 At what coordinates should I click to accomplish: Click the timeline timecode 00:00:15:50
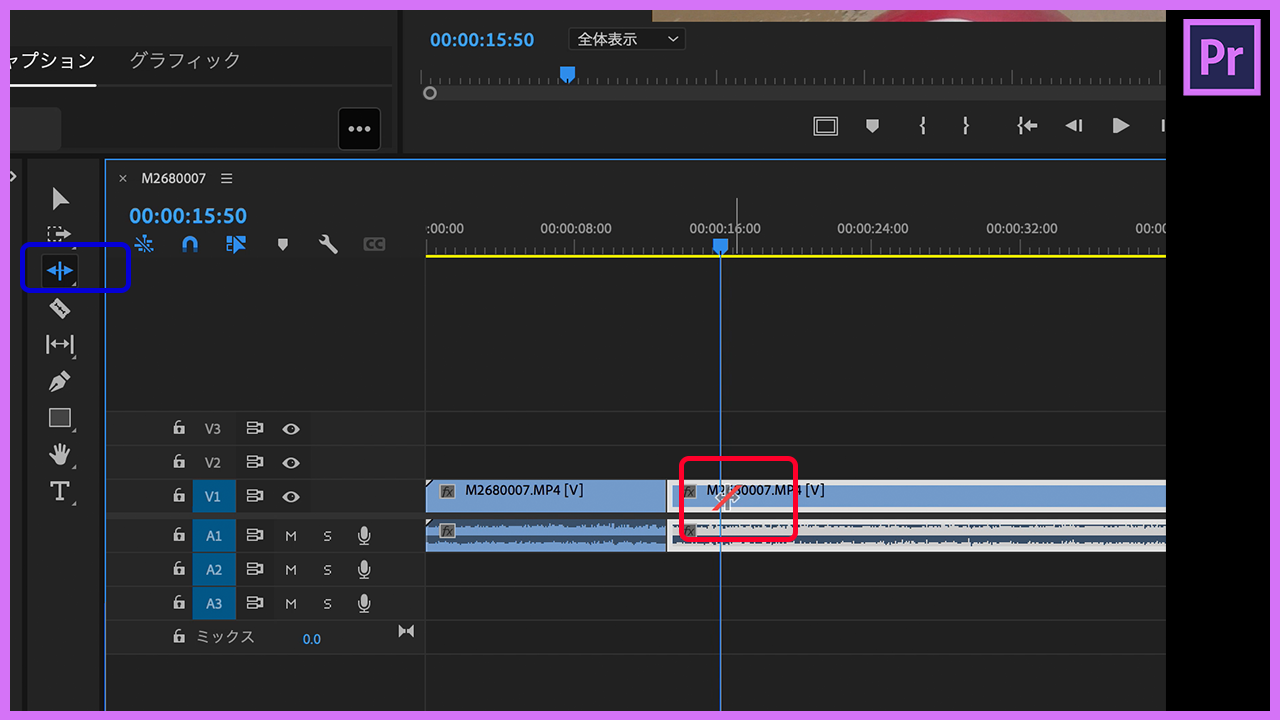pyautogui.click(x=188, y=215)
